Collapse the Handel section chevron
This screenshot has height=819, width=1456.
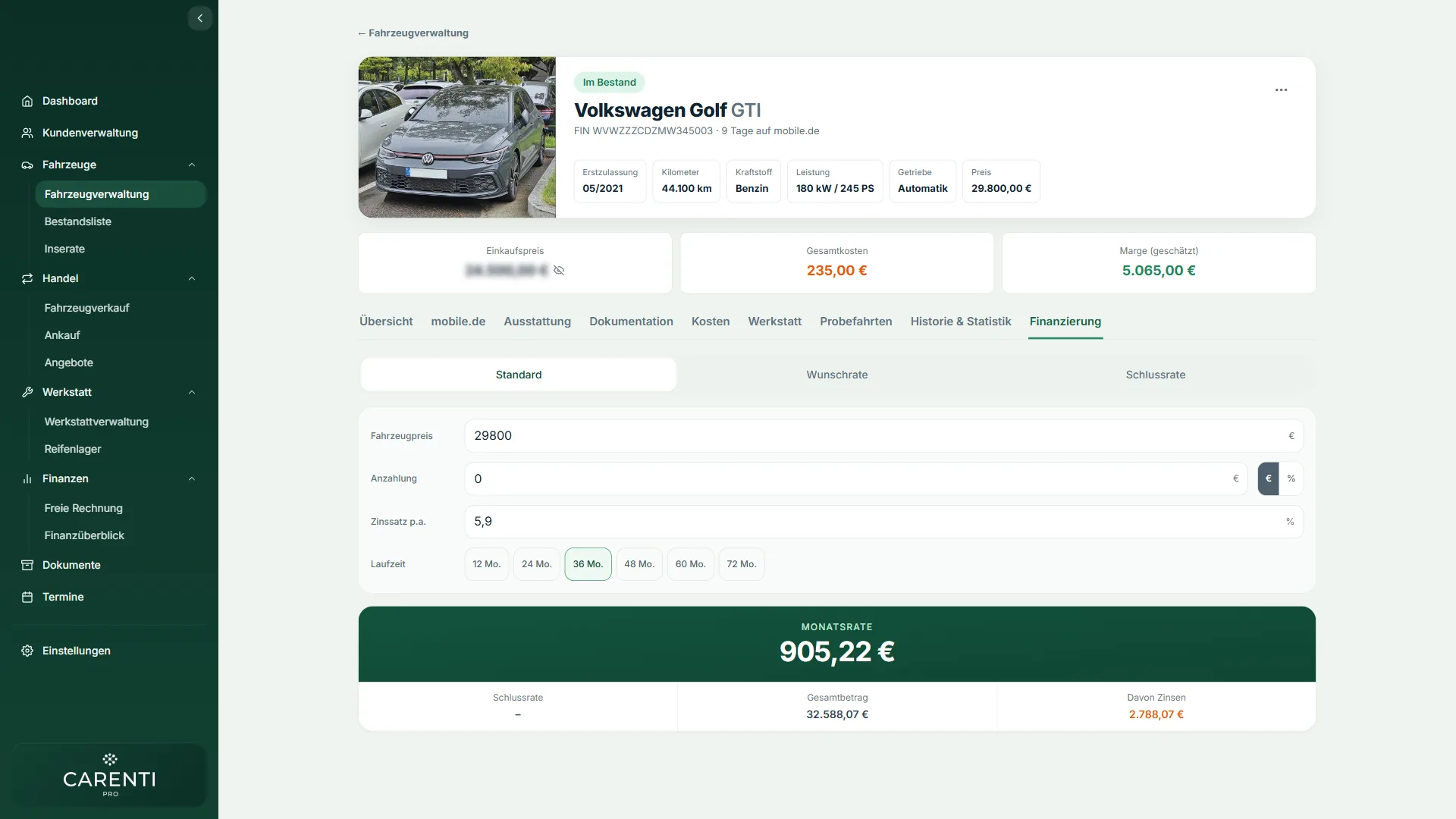click(x=192, y=278)
